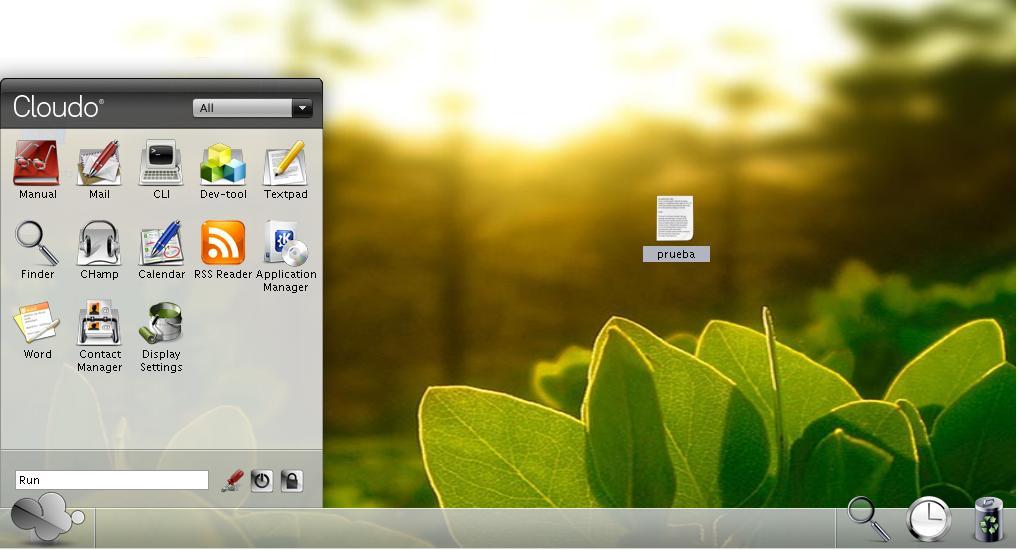Click inside the Run input field
The image size is (1019, 550).
pyautogui.click(x=111, y=480)
